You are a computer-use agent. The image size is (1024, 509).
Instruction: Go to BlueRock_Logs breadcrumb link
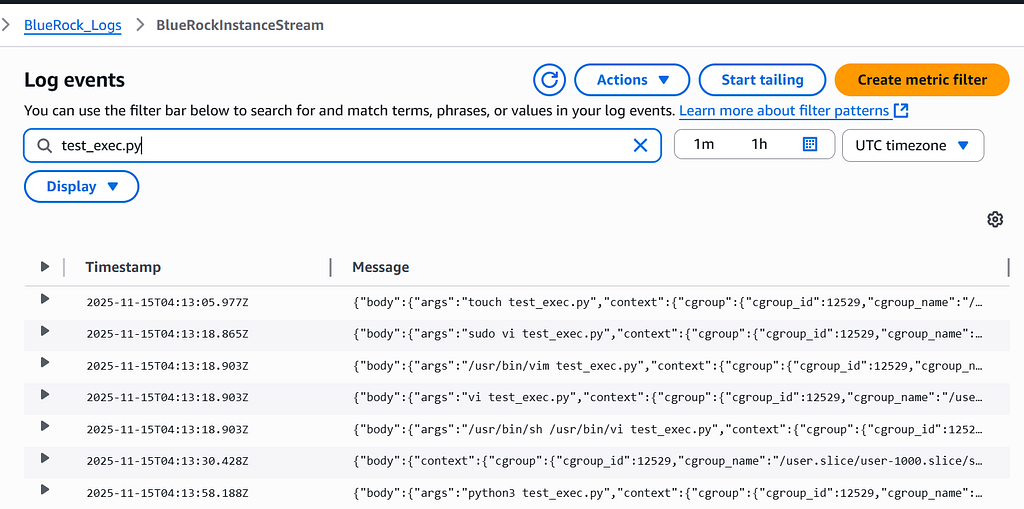(72, 25)
